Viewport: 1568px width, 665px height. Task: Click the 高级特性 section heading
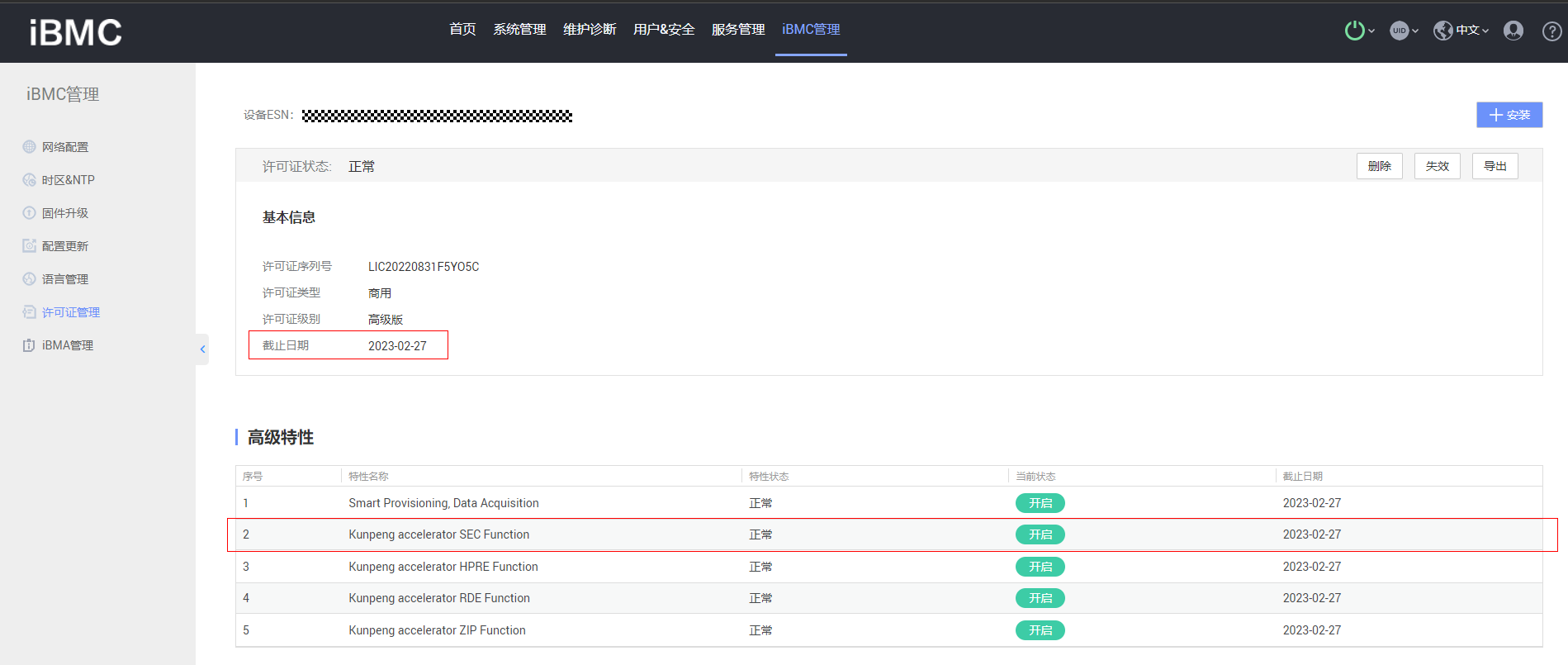[281, 437]
